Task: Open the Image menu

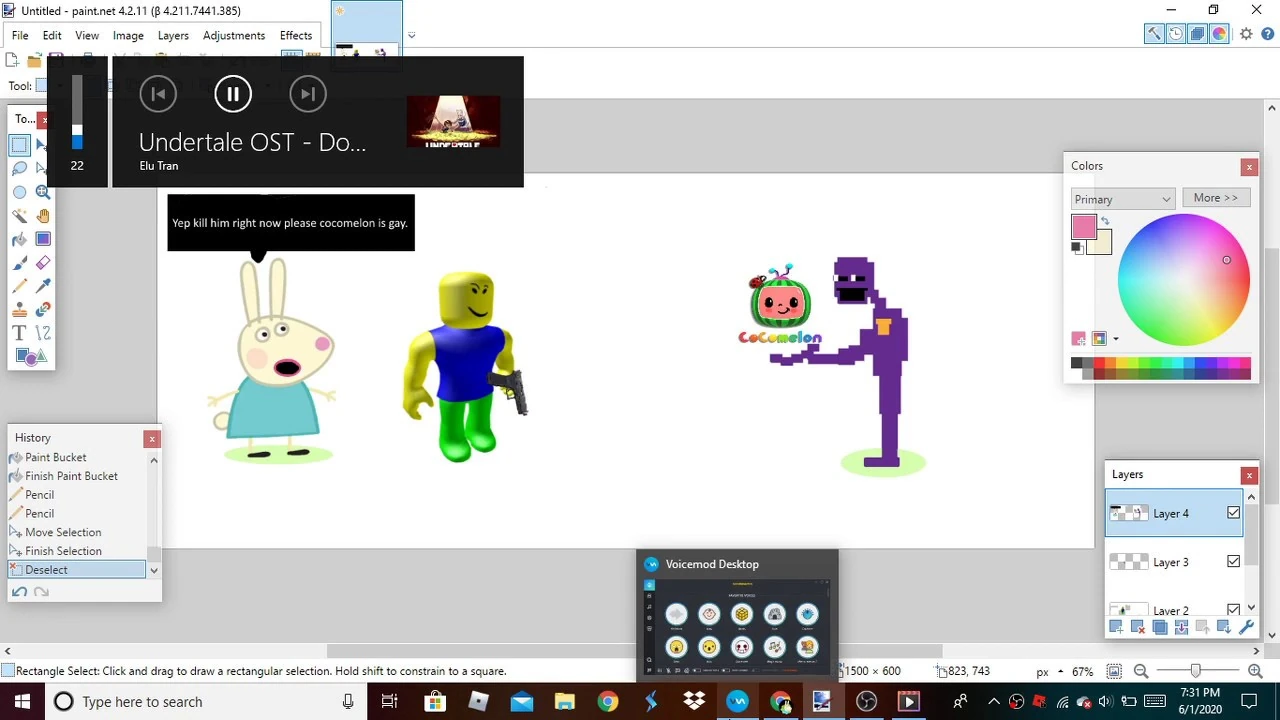Action: [x=128, y=35]
